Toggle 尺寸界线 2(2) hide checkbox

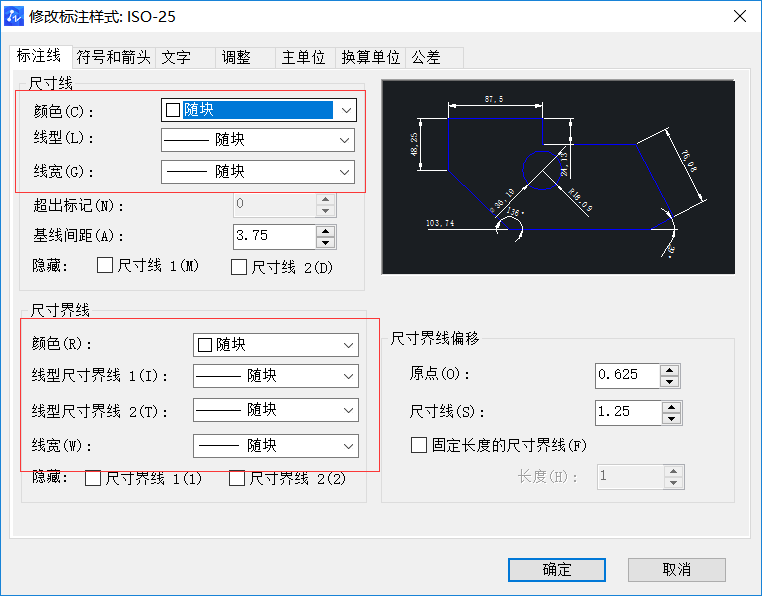point(237,478)
